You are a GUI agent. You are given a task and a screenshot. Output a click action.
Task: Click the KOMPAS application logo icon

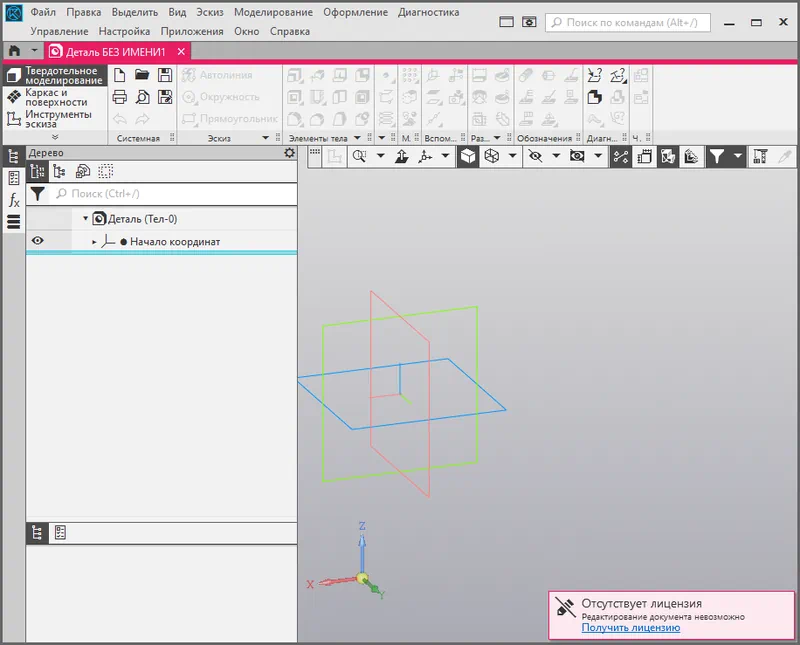pos(14,13)
